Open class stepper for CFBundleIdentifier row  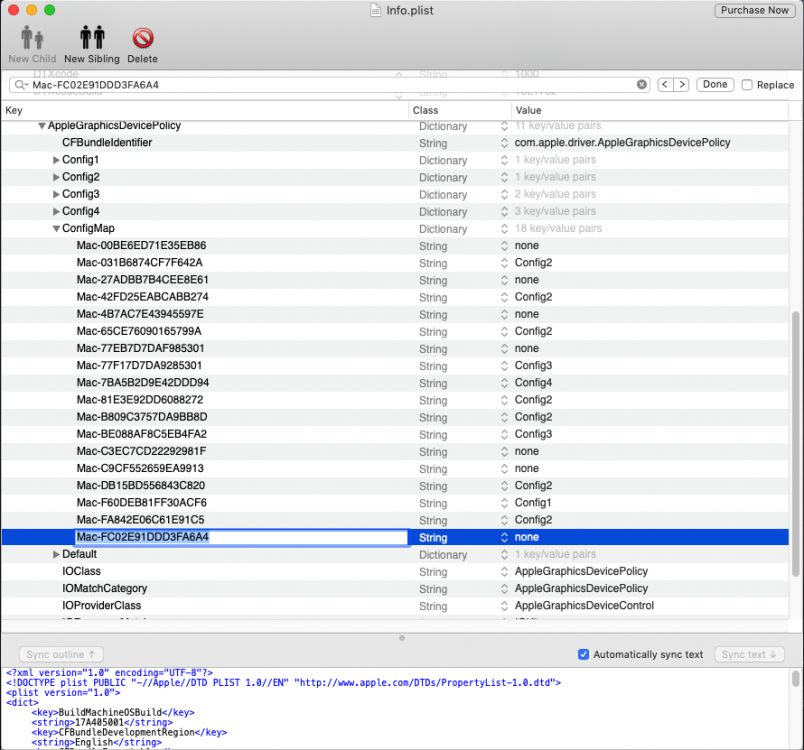504,143
